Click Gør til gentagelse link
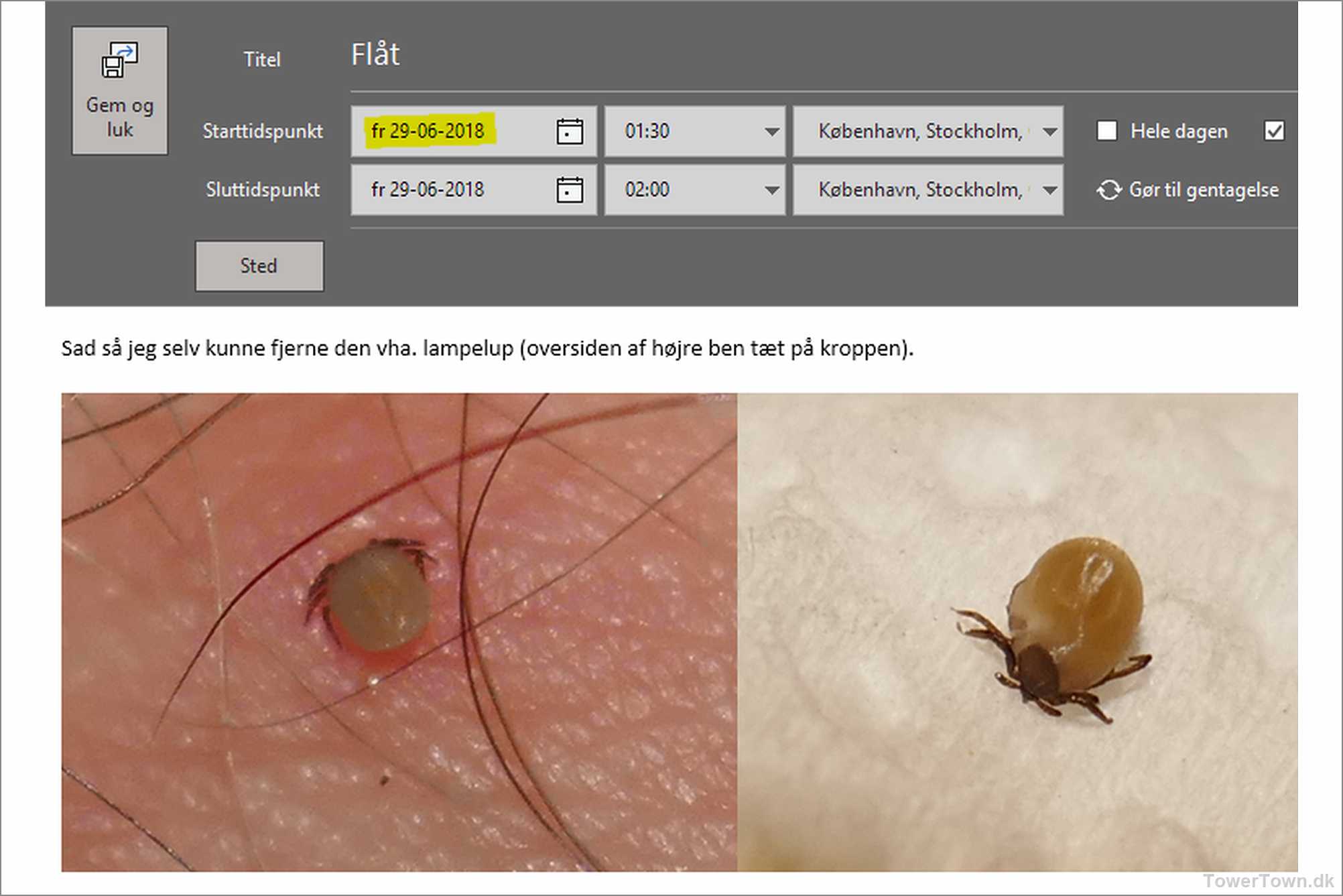This screenshot has height=896, width=1343. tap(1203, 190)
